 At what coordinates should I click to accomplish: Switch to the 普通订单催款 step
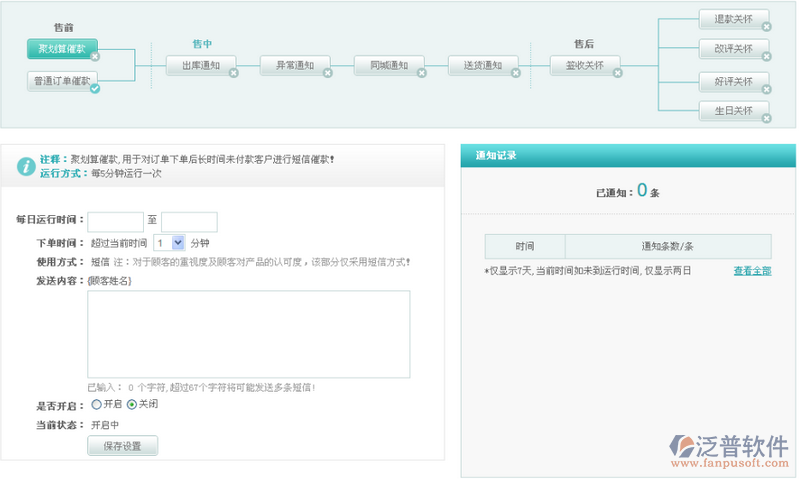pyautogui.click(x=60, y=81)
